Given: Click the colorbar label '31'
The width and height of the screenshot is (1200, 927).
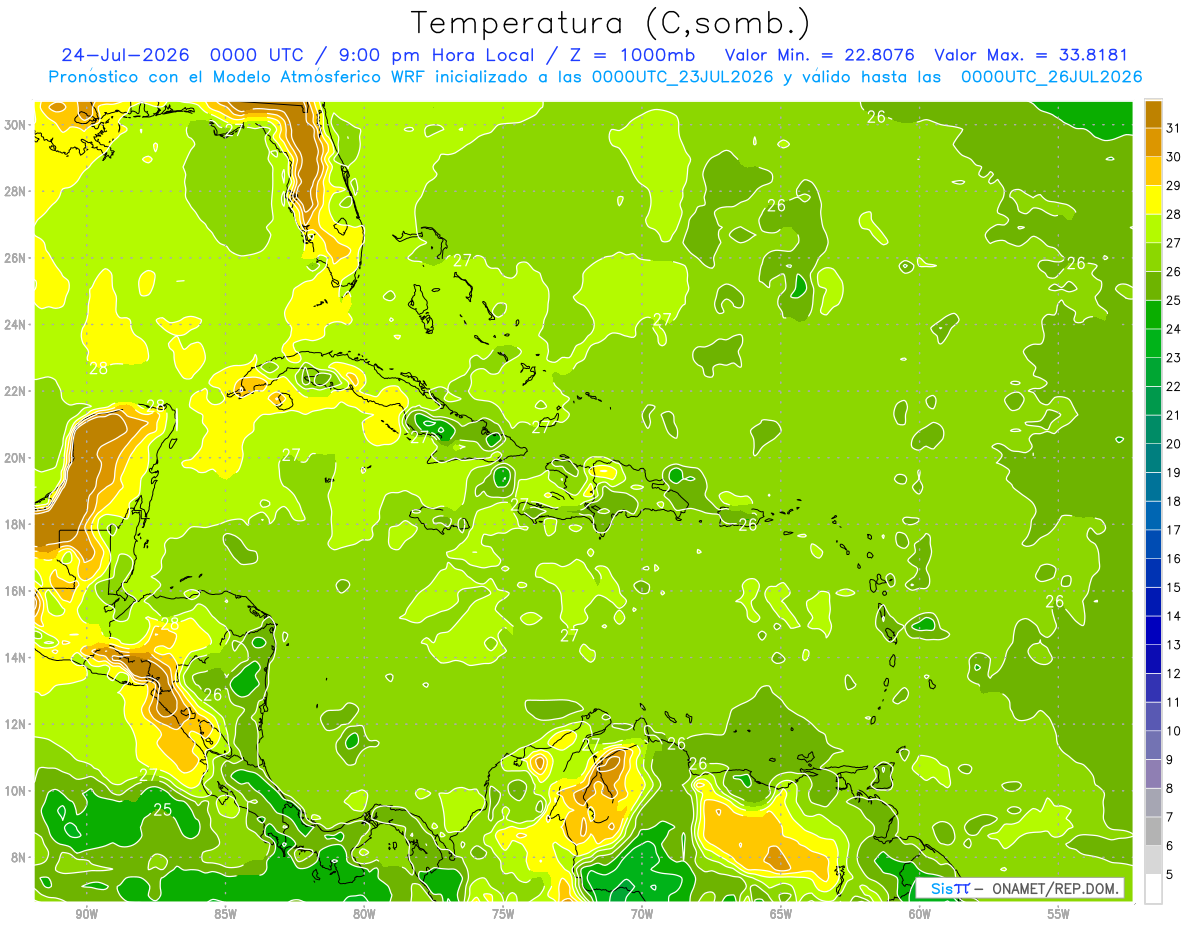Looking at the screenshot, I should 1174,128.
